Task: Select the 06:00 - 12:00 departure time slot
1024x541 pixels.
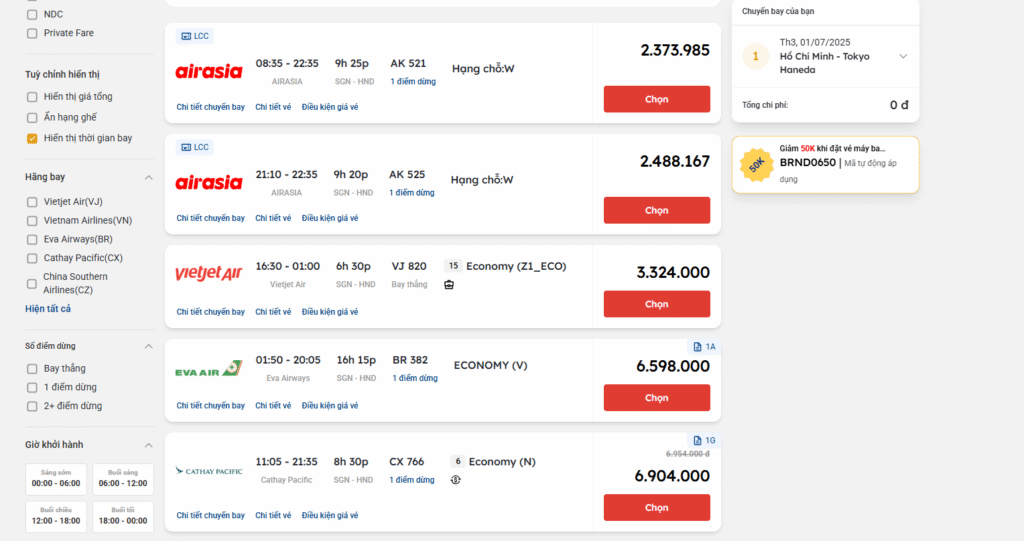Action: 123,479
